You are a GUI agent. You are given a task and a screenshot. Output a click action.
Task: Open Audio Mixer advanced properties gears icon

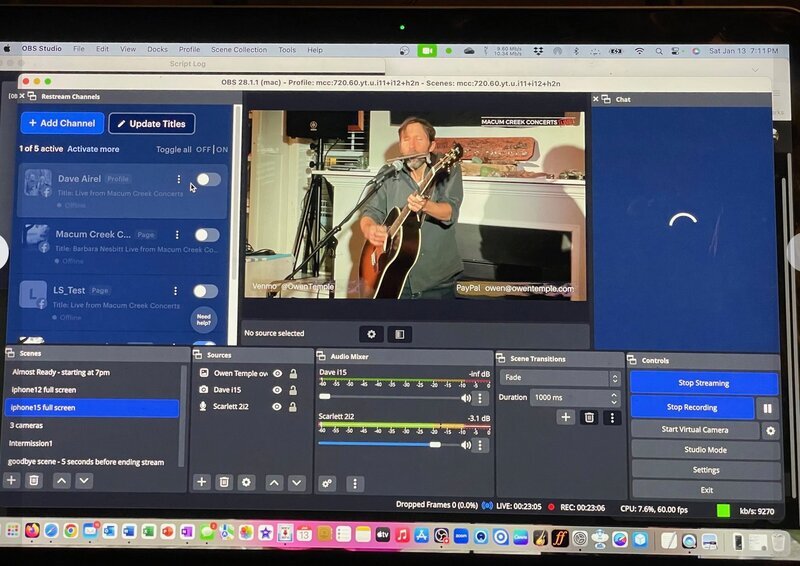click(x=327, y=483)
